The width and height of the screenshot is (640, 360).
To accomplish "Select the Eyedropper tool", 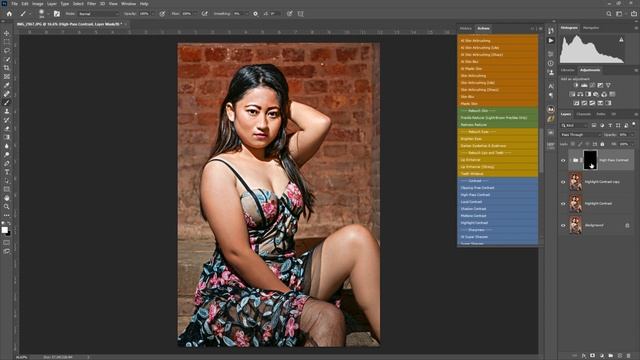I will click(7, 85).
